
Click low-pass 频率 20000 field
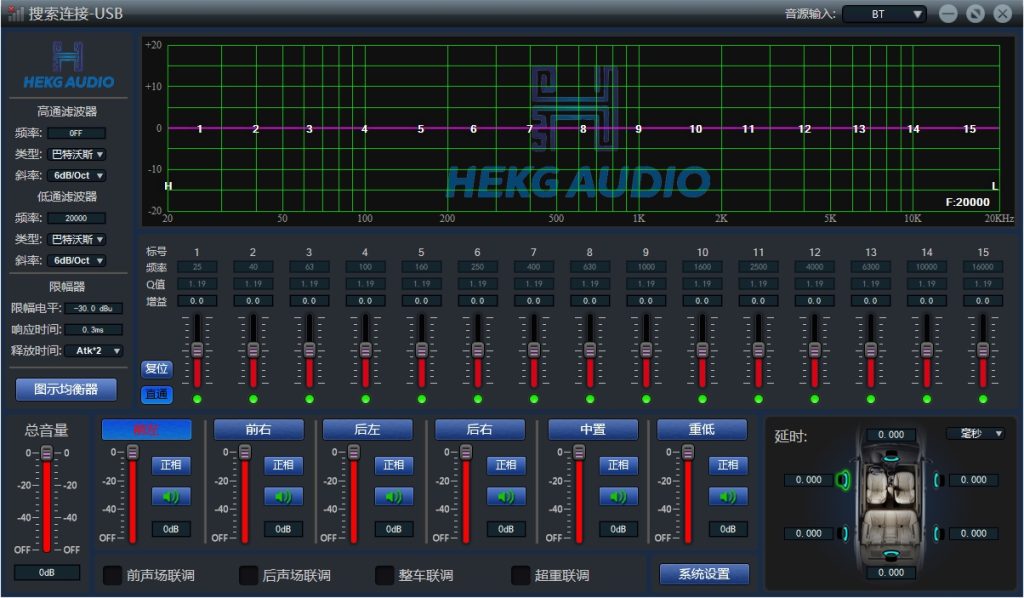tap(76, 218)
